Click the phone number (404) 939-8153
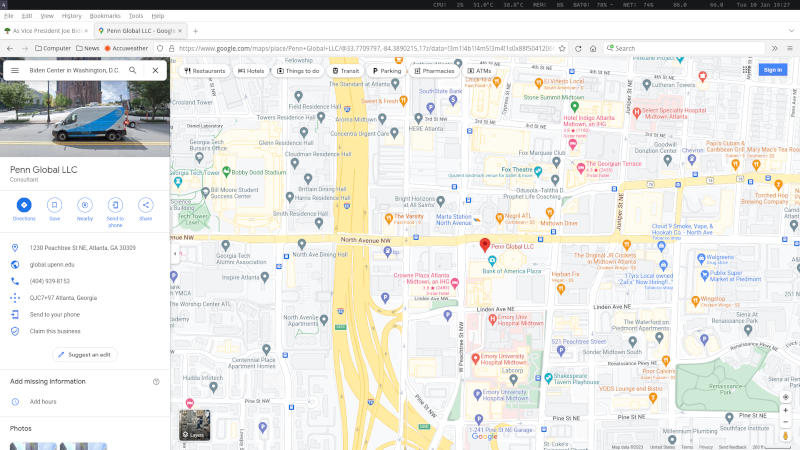Screen dimensions: 800x450 [x=85, y=281]
